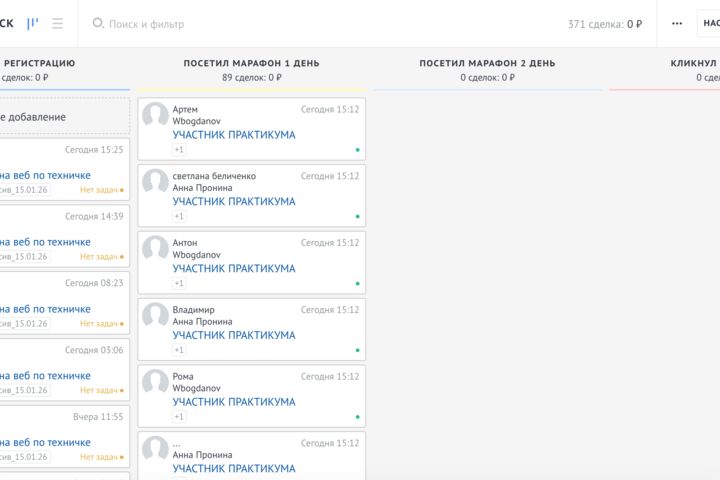Click green status dot on Артем's card
720x480 pixels.
[x=358, y=150]
